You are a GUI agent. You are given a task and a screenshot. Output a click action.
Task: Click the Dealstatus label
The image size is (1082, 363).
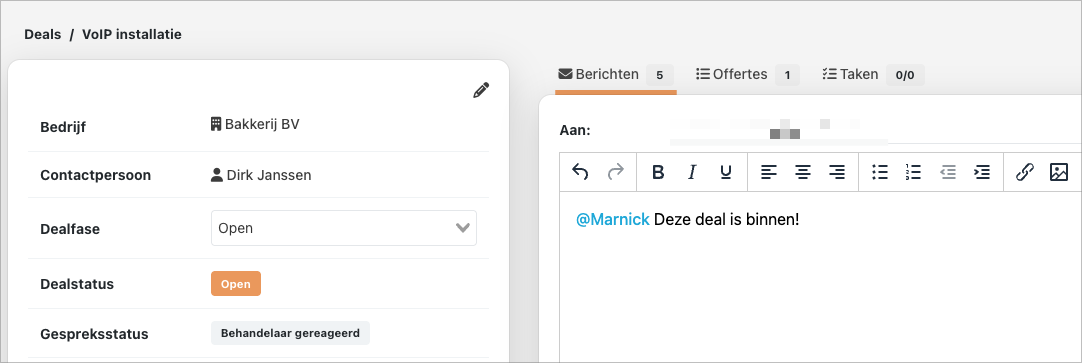77,284
